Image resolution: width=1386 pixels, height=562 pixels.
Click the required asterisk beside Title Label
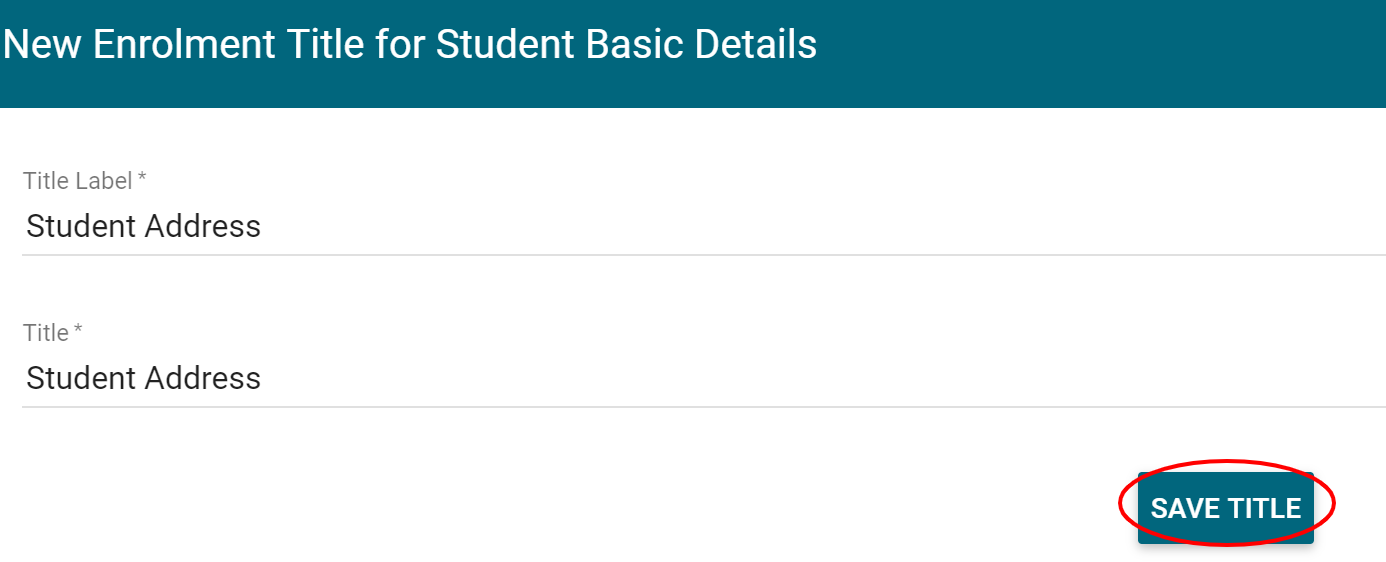(x=142, y=180)
